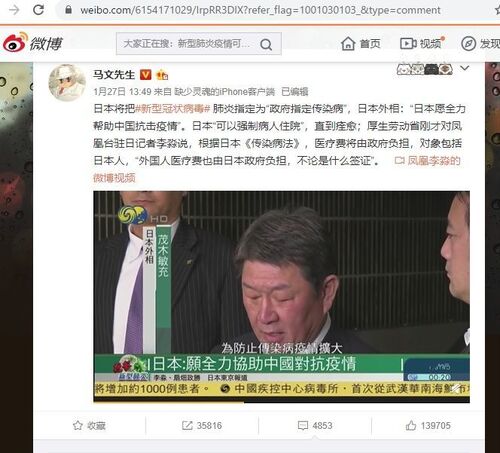Click the Weibo search input field
Image resolution: width=500 pixels, height=453 pixels.
coord(187,44)
